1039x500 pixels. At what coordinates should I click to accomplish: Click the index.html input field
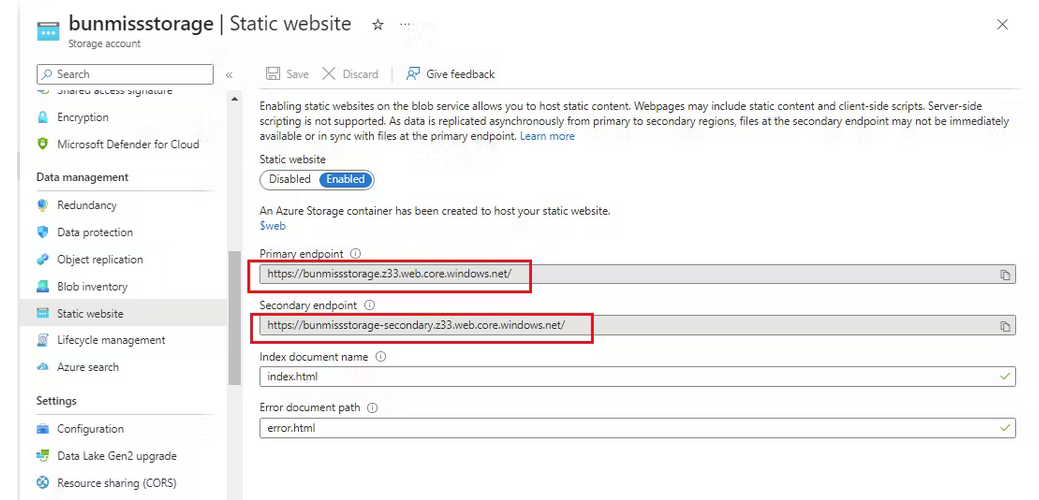(637, 376)
